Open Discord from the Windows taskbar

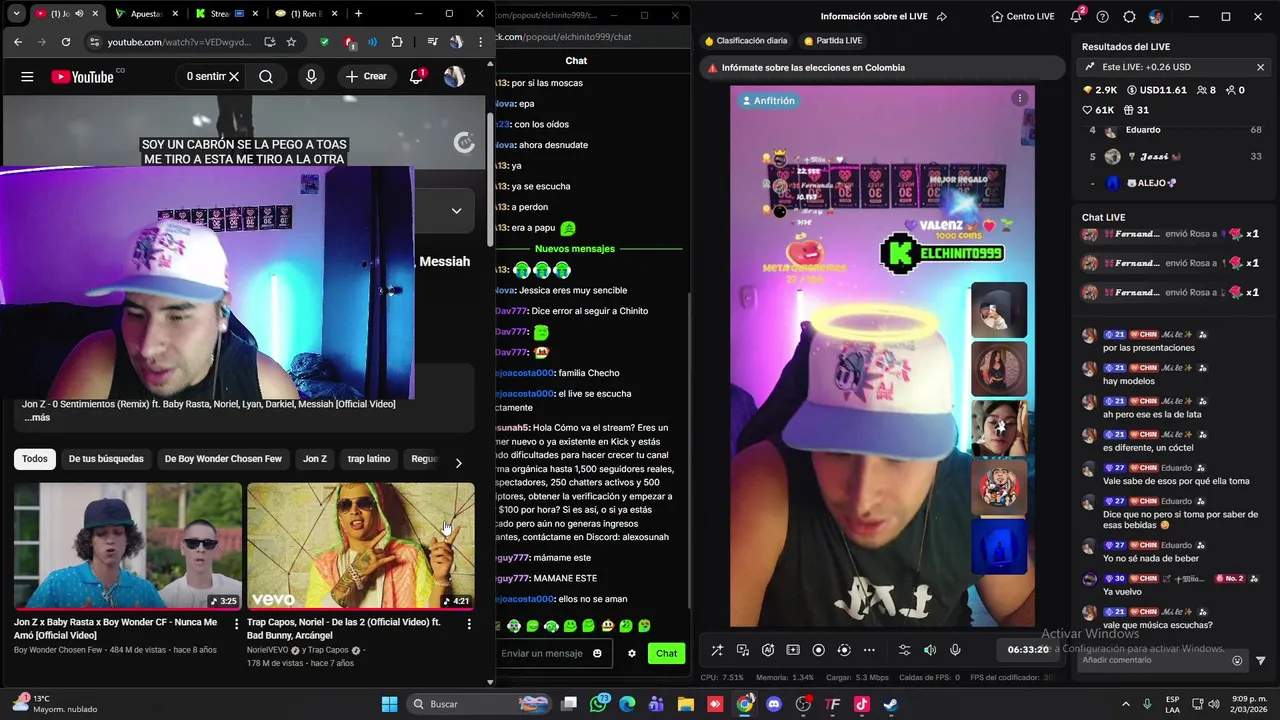774,704
